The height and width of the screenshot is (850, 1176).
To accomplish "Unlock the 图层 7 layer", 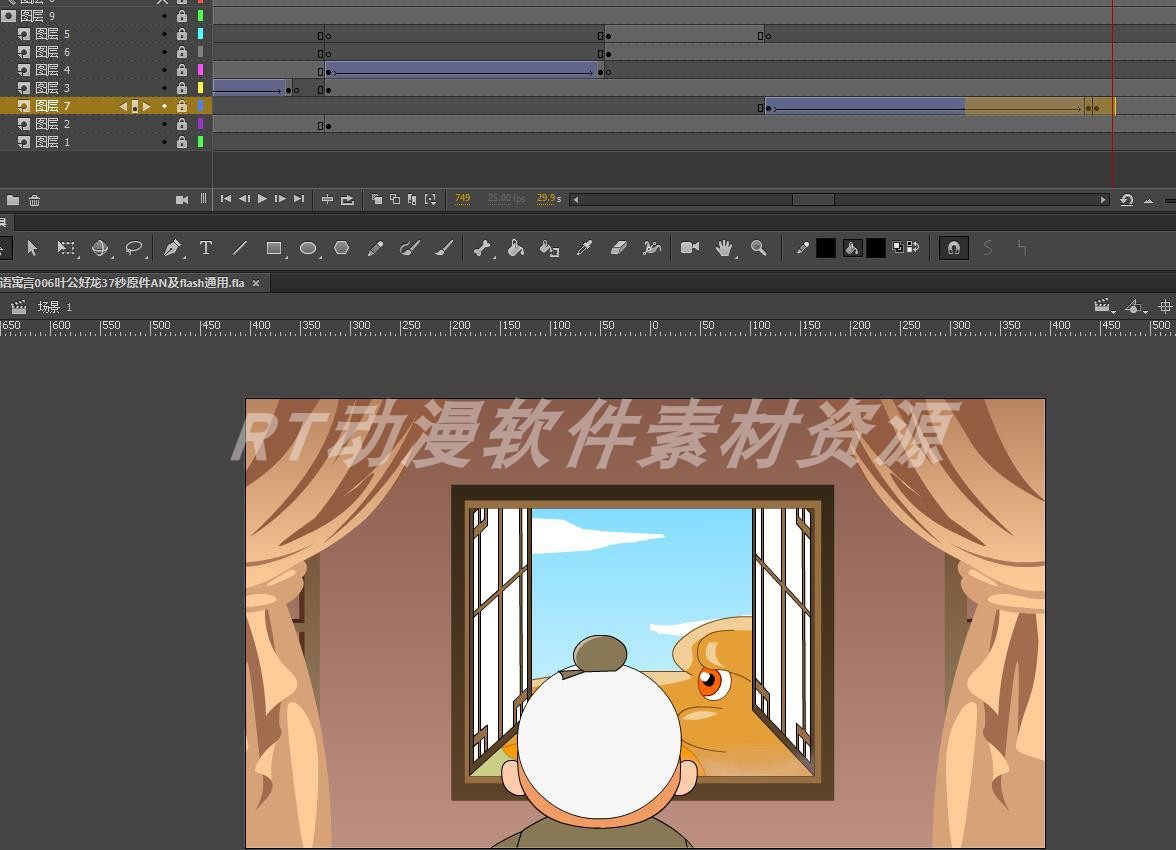I will (182, 106).
